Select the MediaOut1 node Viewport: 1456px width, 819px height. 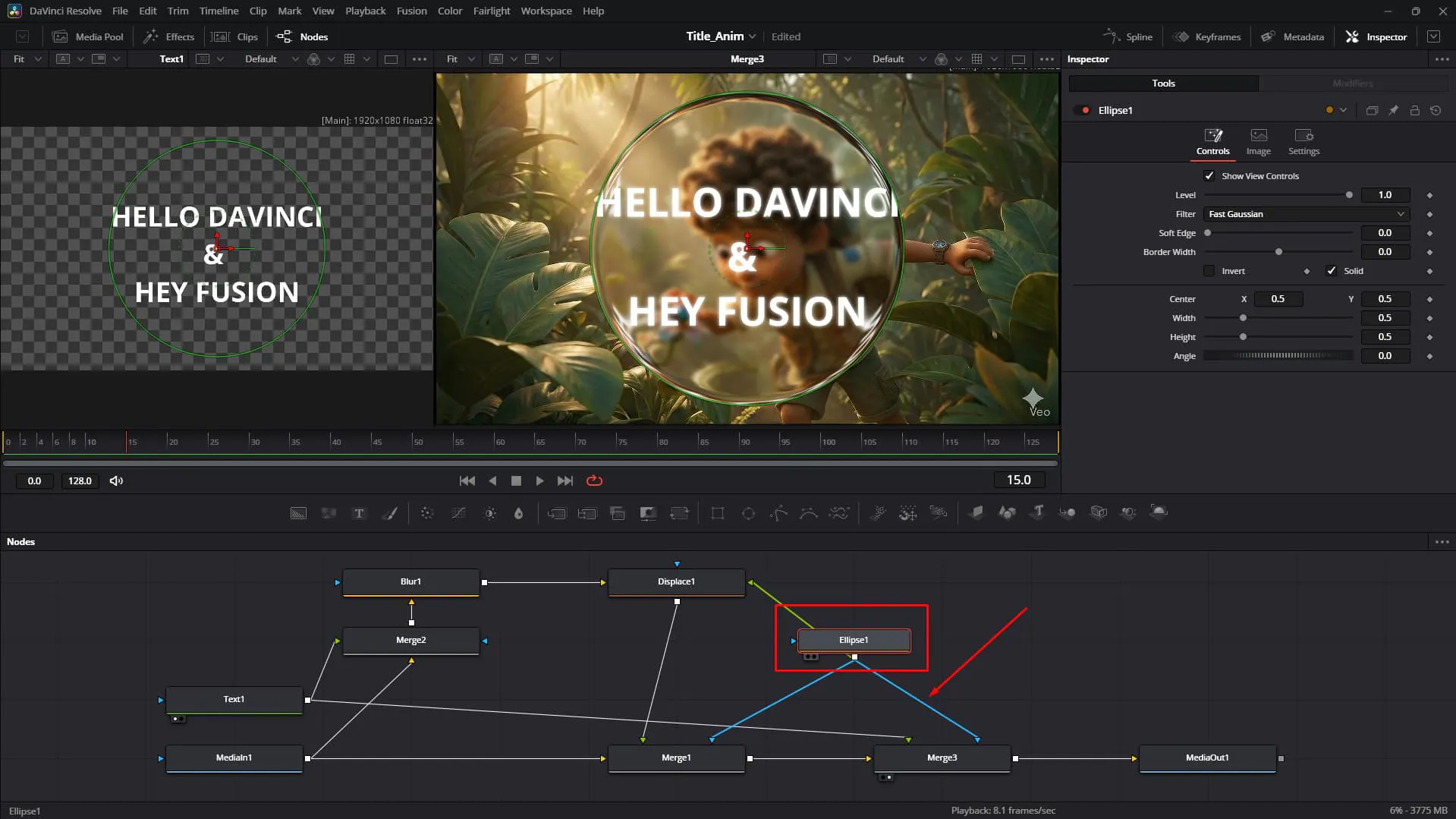pos(1207,758)
